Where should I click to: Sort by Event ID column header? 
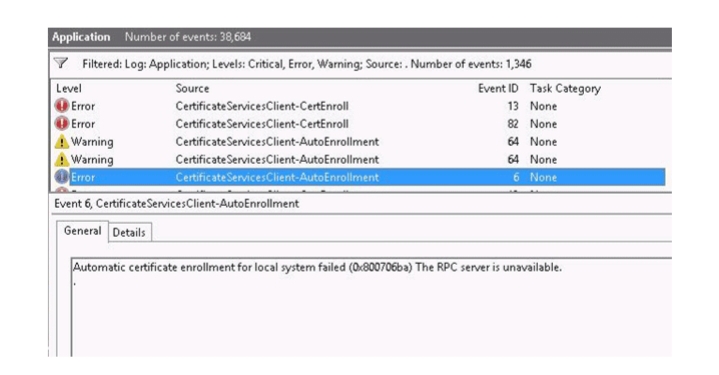[498, 88]
